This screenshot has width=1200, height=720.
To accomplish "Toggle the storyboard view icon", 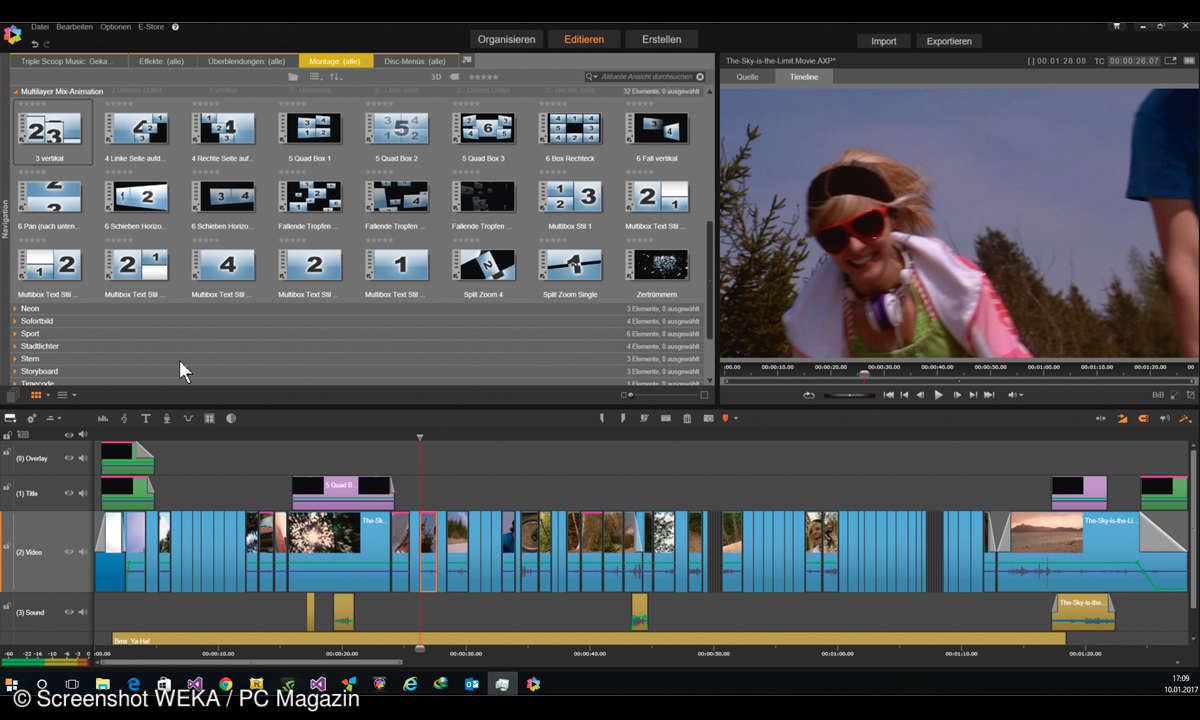I will coord(10,418).
